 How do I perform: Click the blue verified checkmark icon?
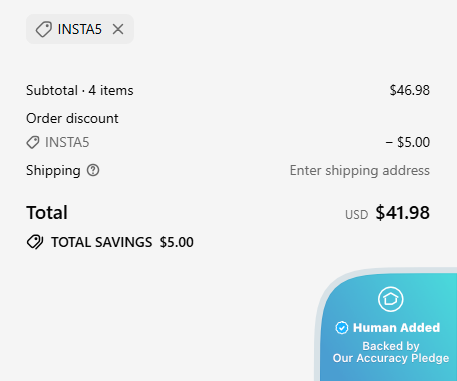pos(342,328)
